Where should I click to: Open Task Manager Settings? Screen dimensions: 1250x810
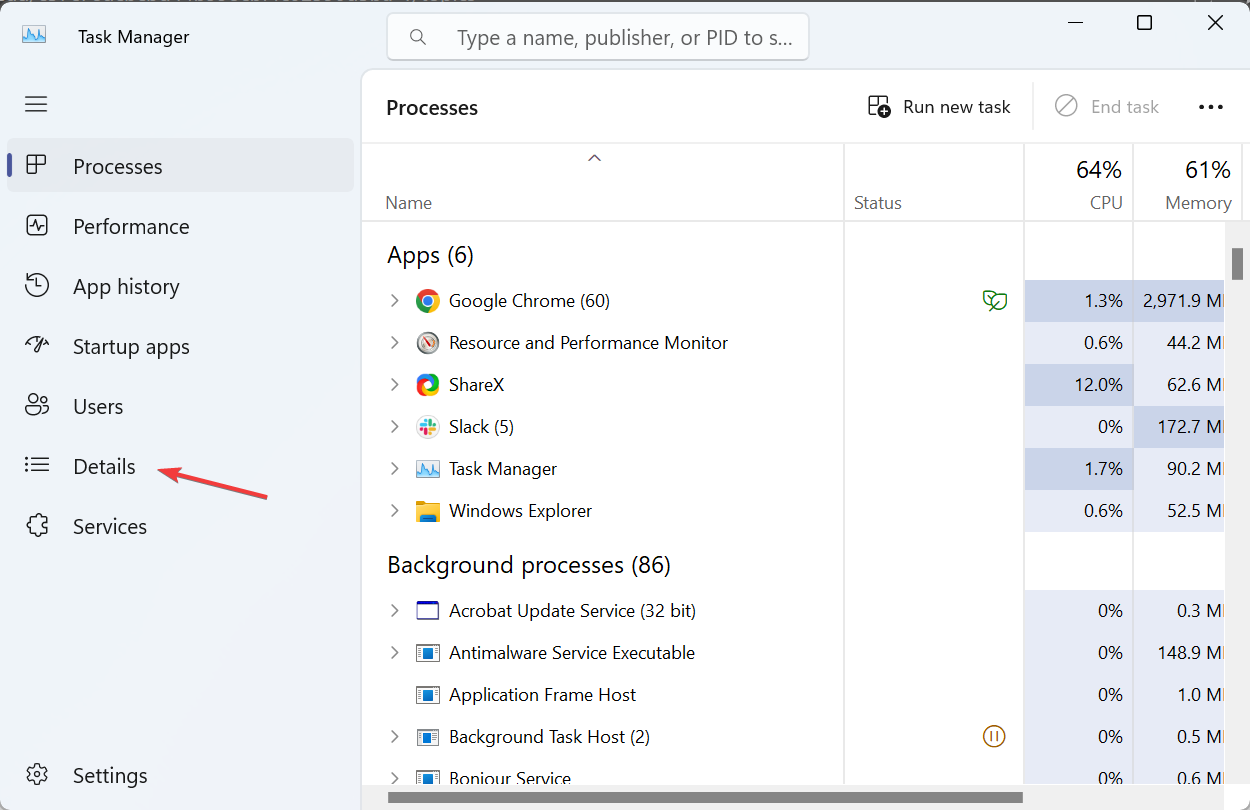(180, 775)
